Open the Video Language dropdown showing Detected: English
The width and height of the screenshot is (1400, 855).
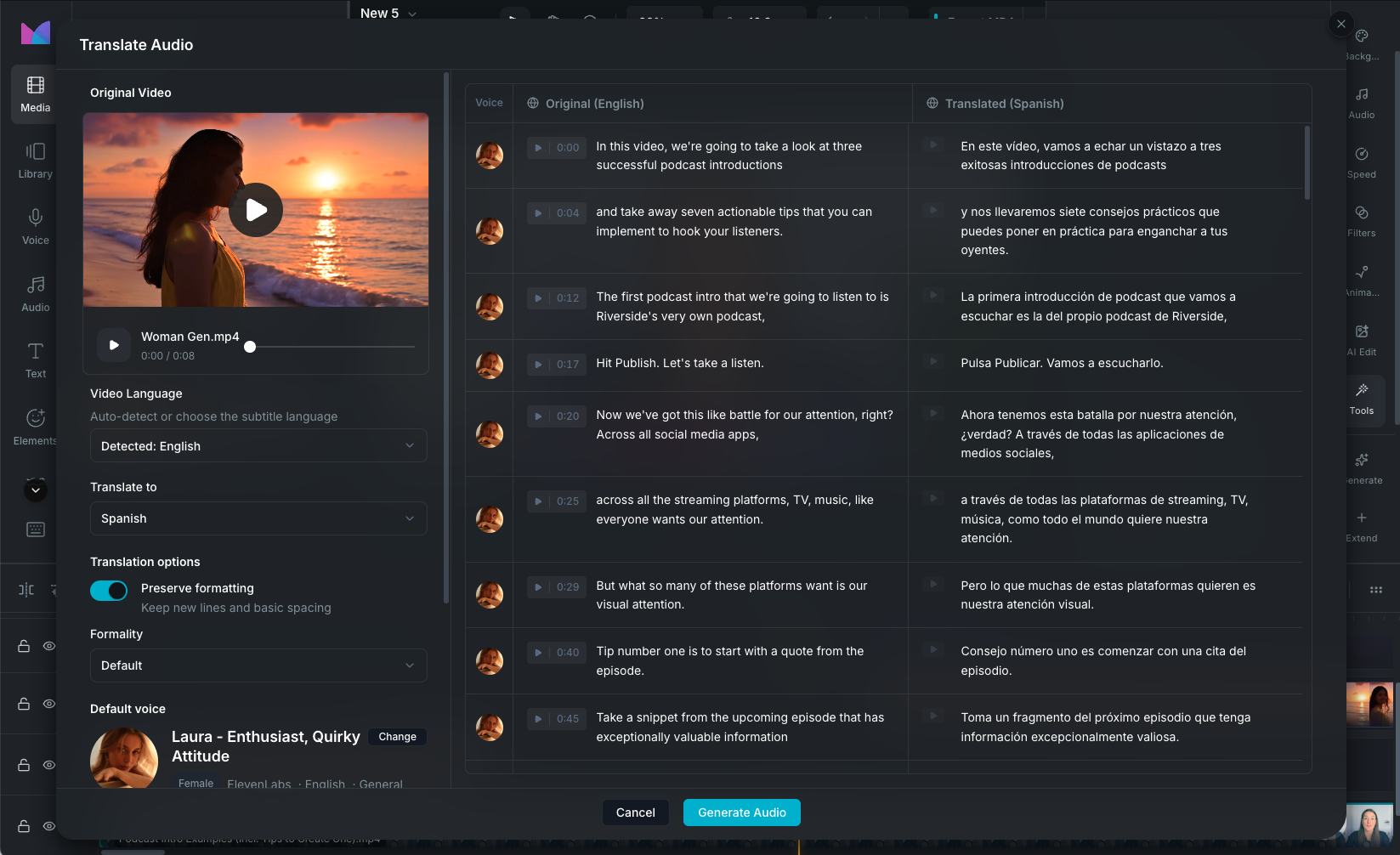(x=258, y=445)
